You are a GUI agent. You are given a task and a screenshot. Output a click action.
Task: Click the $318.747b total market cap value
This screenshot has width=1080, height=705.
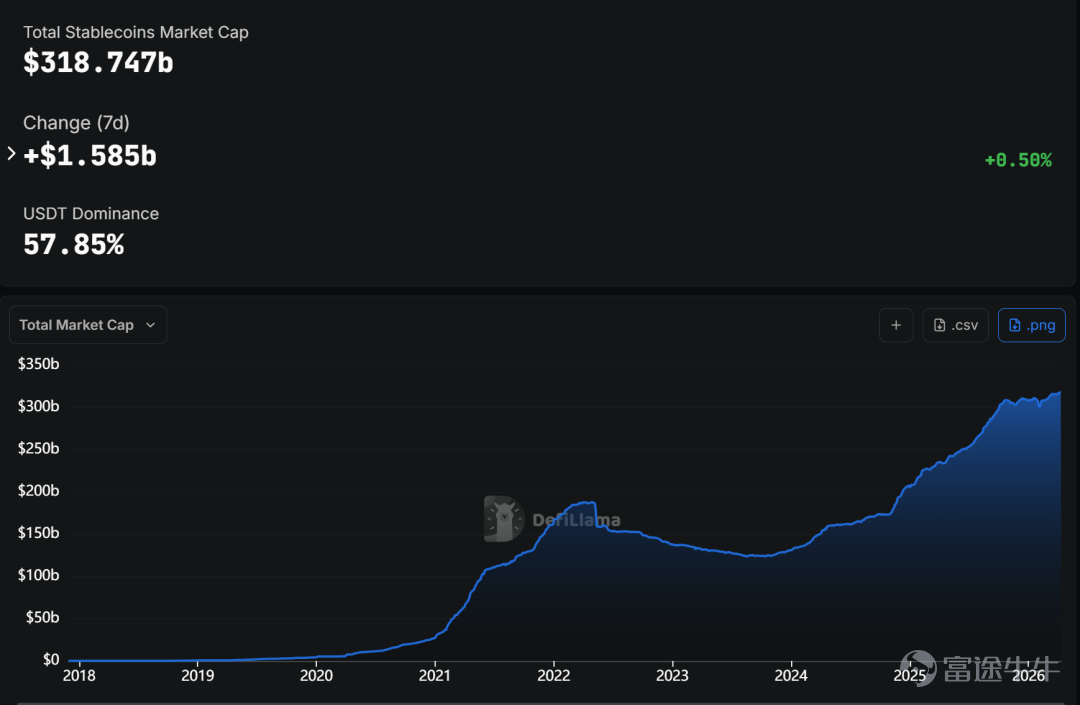(x=98, y=63)
